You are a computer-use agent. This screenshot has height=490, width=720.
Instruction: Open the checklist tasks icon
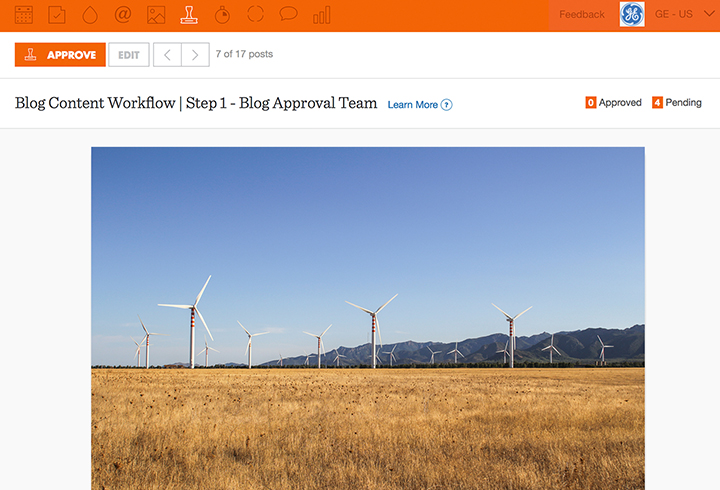[x=57, y=15]
